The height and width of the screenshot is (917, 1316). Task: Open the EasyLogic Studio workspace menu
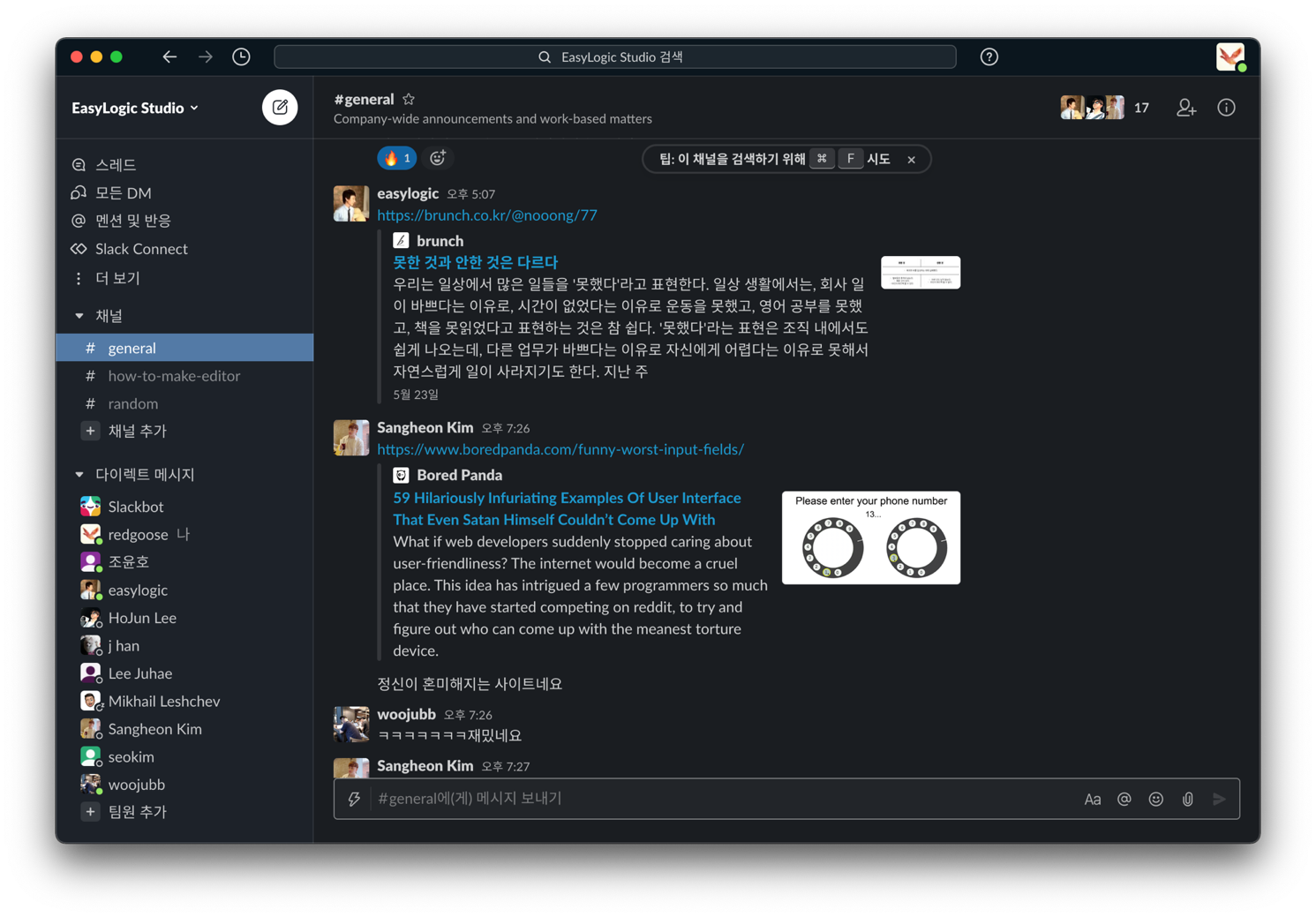point(135,108)
